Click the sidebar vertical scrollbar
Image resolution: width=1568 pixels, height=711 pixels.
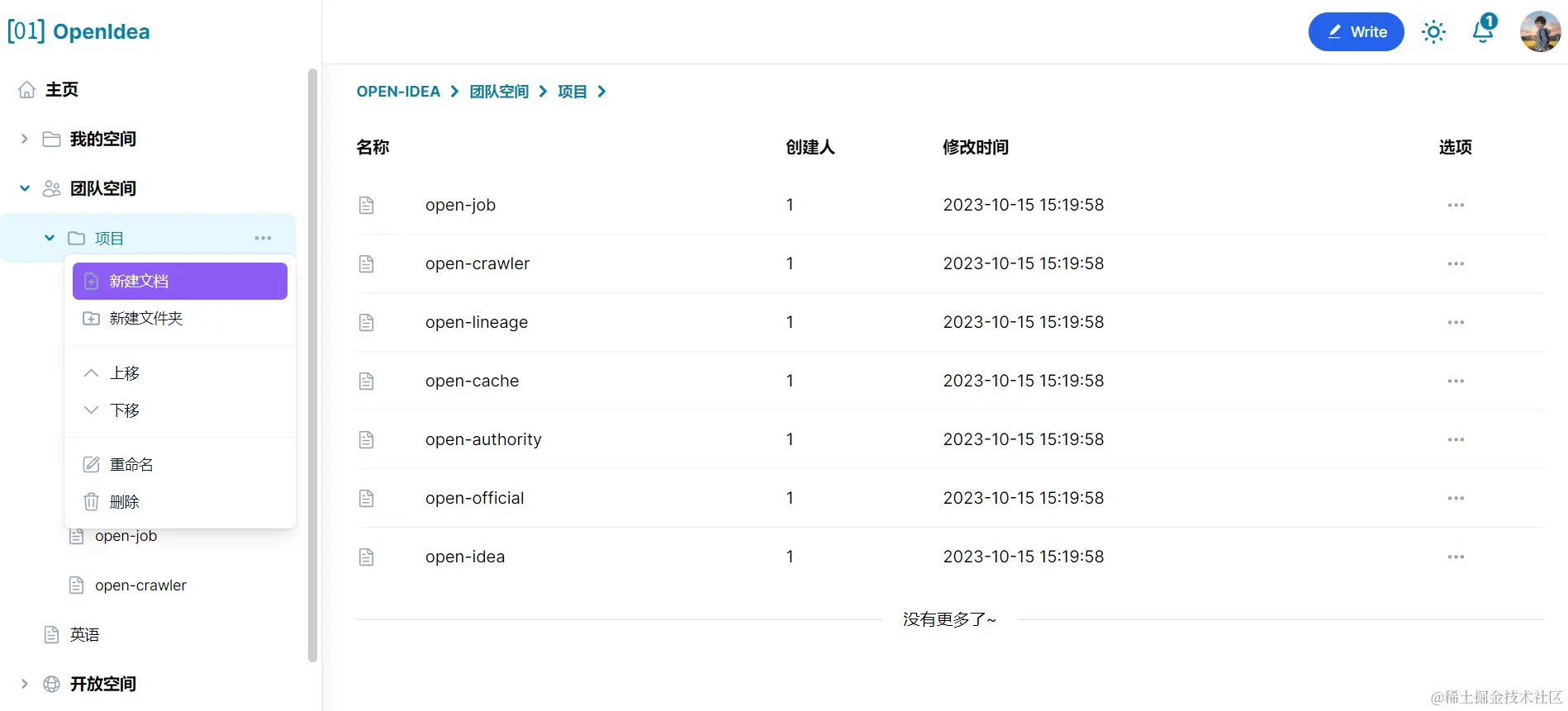point(312,363)
